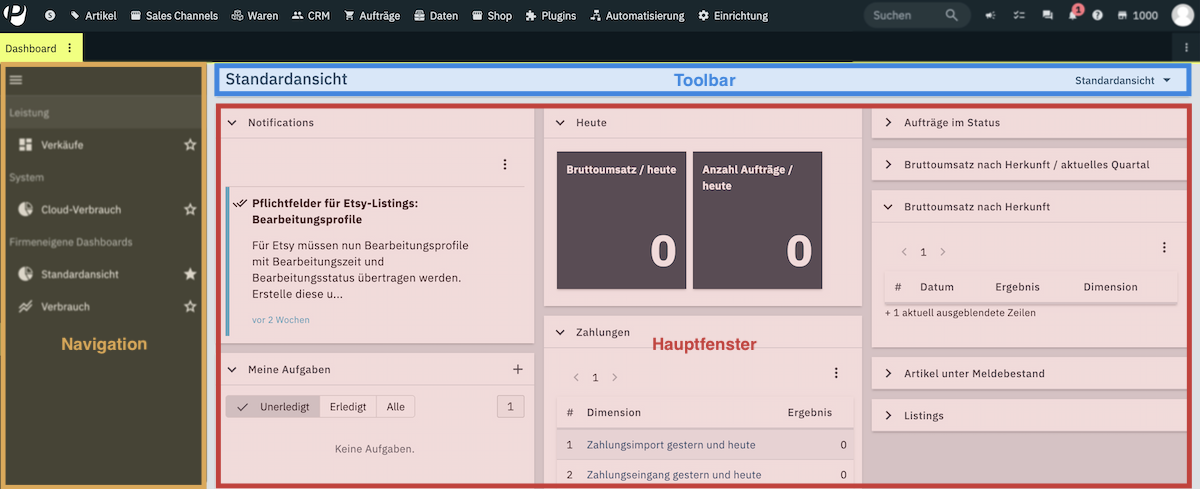1200x489 pixels.
Task: Collapse the Heute panel
Action: point(560,123)
